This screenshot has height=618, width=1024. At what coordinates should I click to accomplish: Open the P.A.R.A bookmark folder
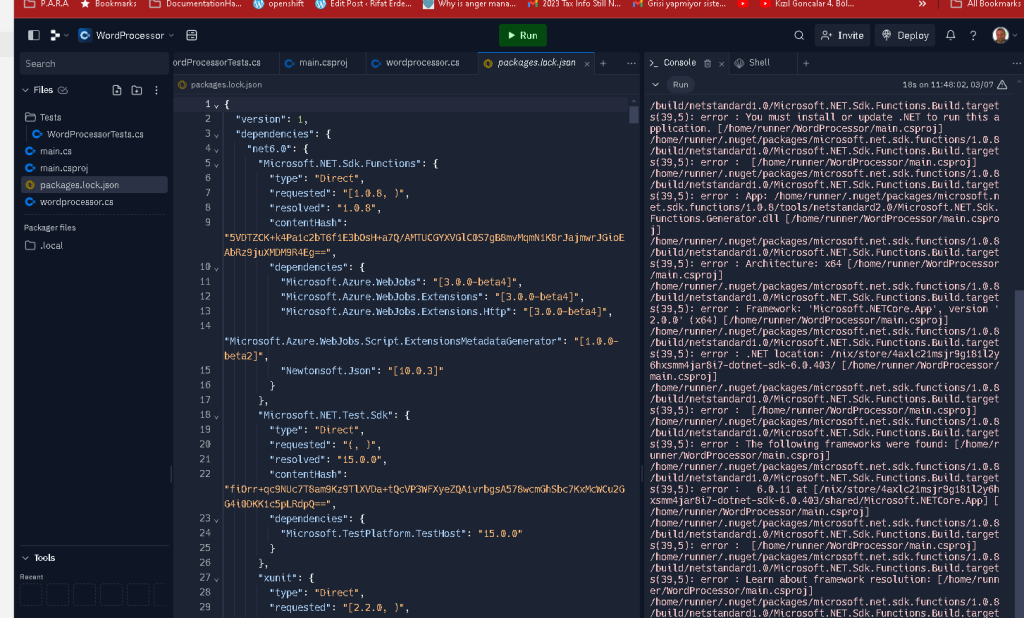(46, 4)
